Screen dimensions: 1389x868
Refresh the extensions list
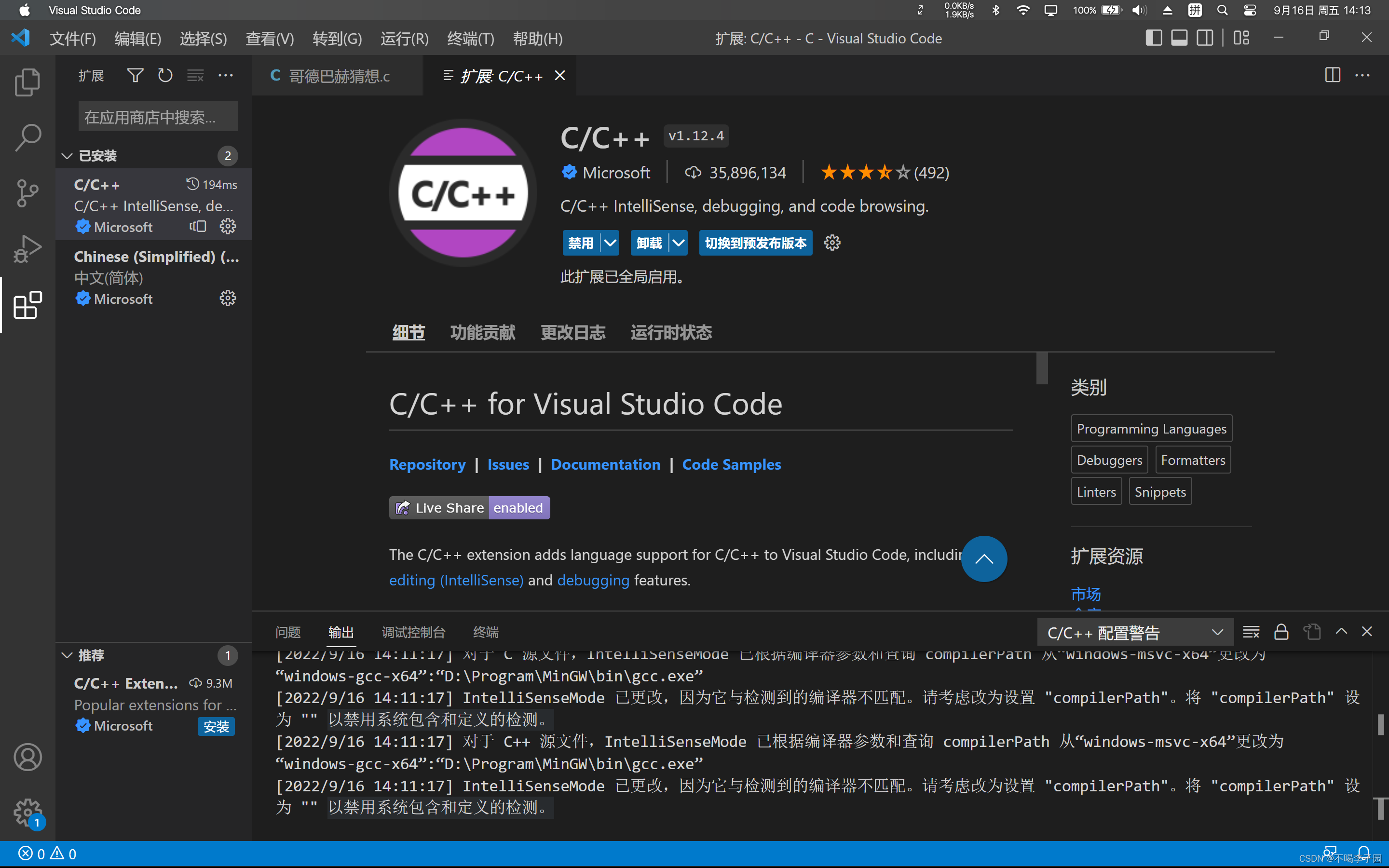click(x=165, y=76)
